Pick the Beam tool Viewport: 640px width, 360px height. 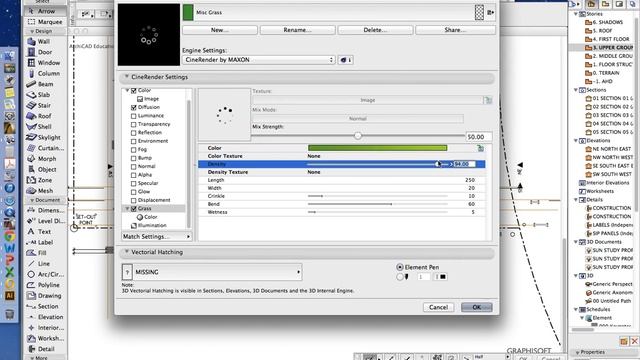(45, 84)
